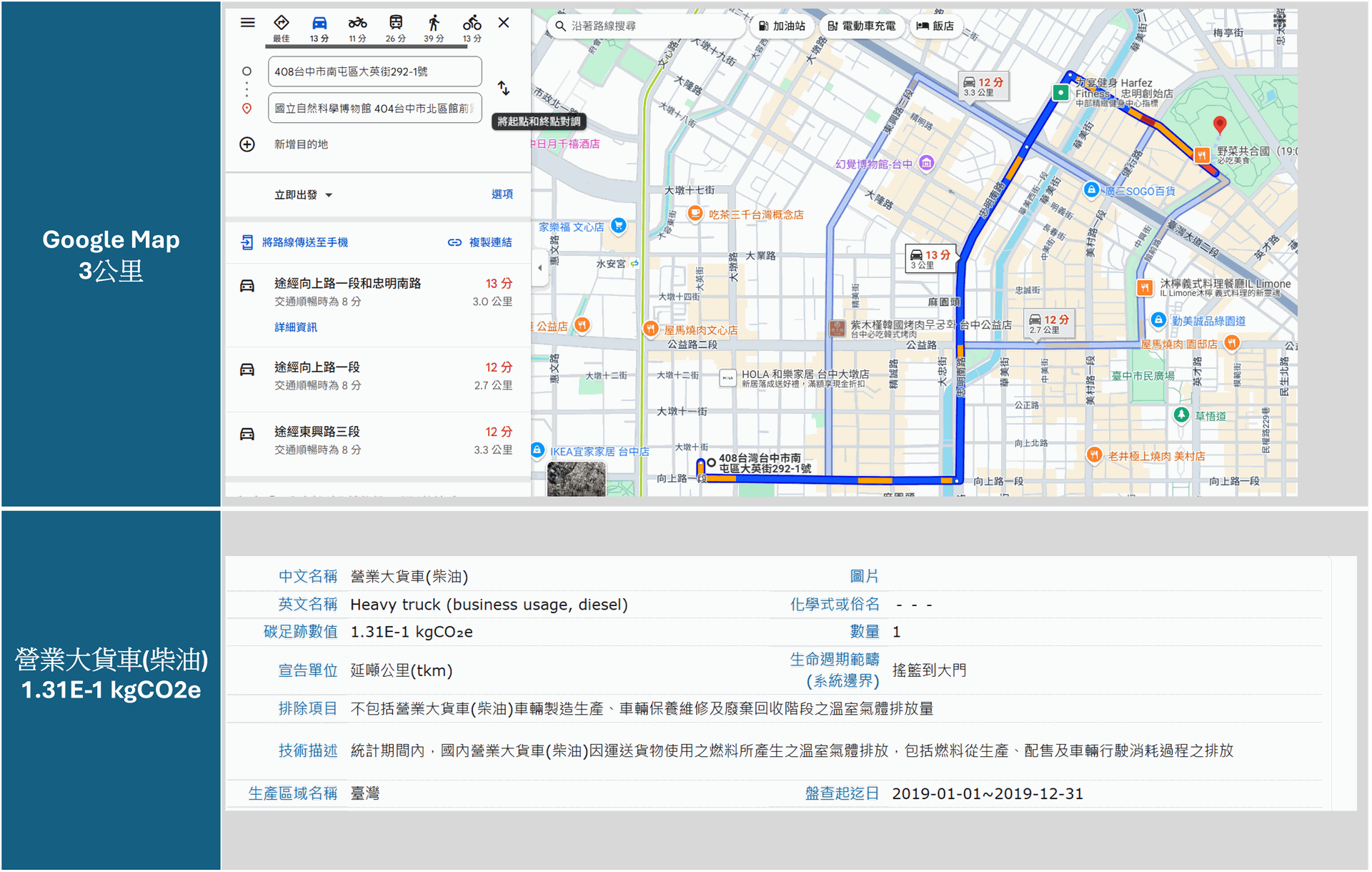Click the search along route field
Screen dimensions: 1372x872
(643, 26)
